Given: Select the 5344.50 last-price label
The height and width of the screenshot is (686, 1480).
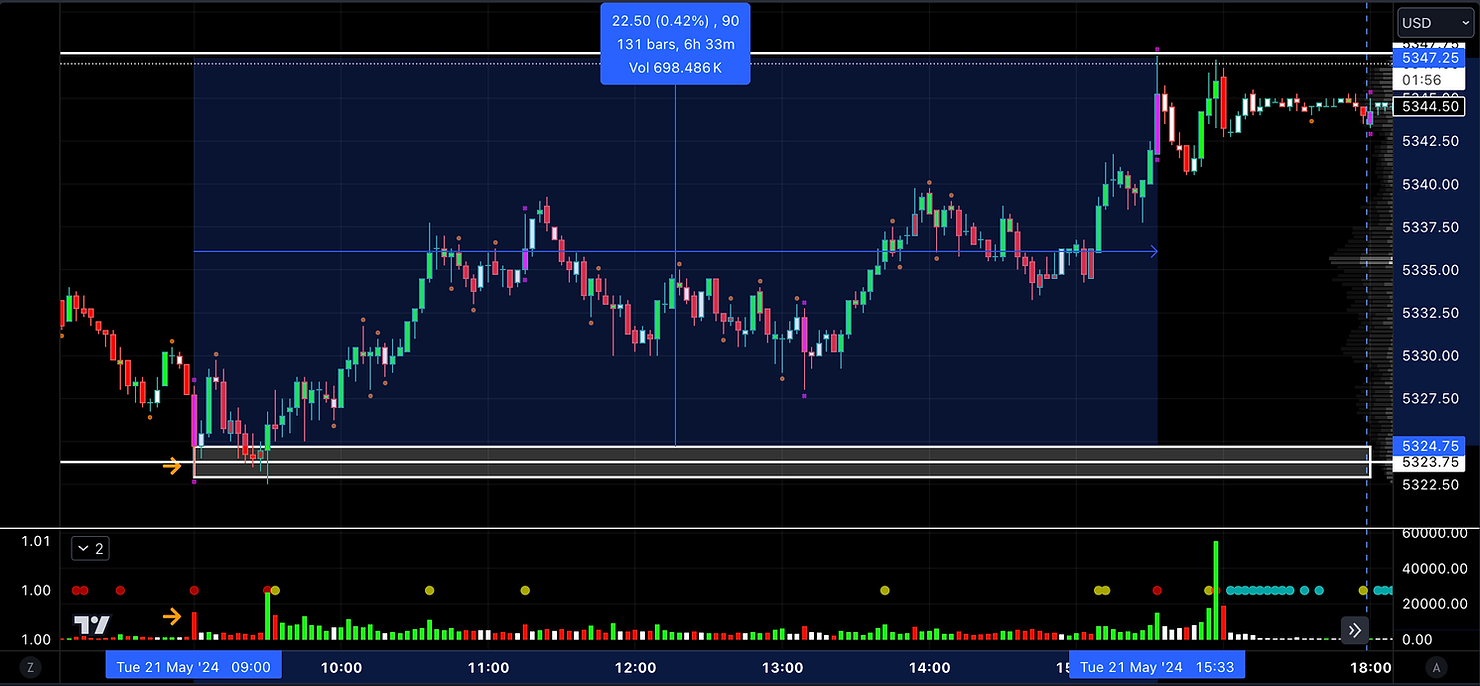Looking at the screenshot, I should 1429,106.
